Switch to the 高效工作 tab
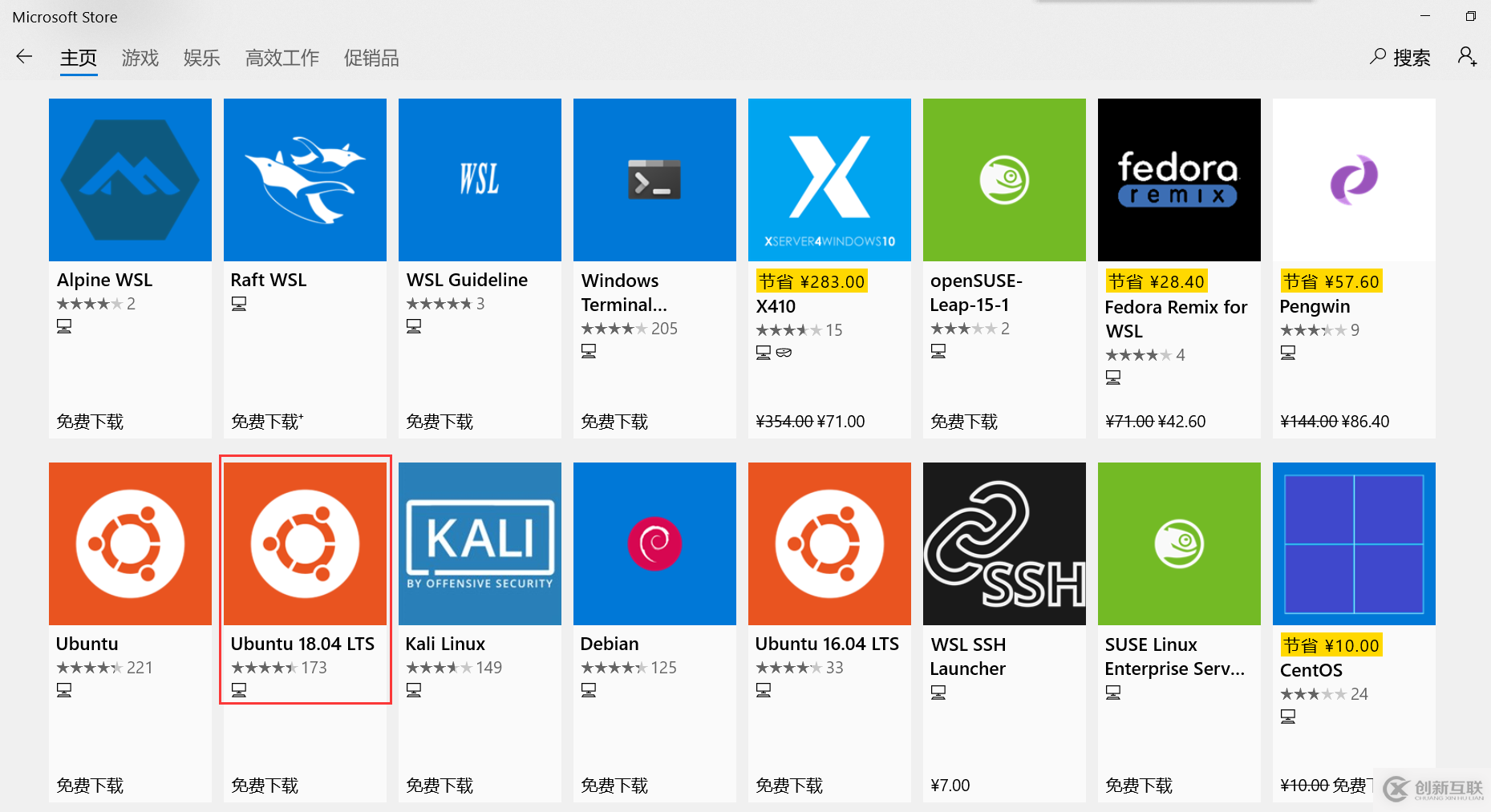 tap(282, 58)
